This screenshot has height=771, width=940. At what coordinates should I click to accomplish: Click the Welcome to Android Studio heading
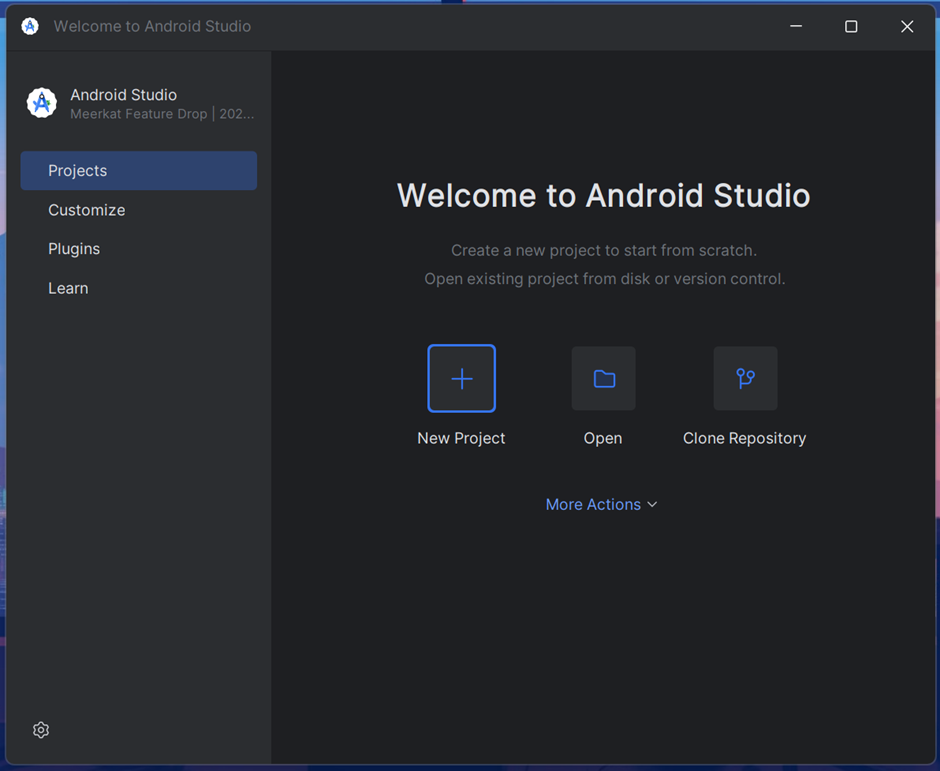coord(604,195)
